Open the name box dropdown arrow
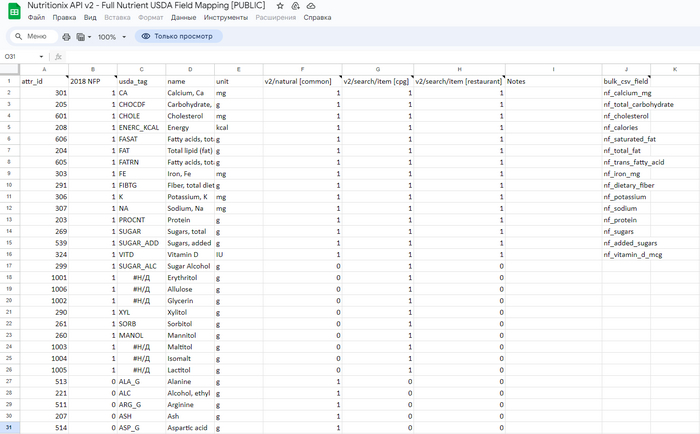 tap(40, 57)
